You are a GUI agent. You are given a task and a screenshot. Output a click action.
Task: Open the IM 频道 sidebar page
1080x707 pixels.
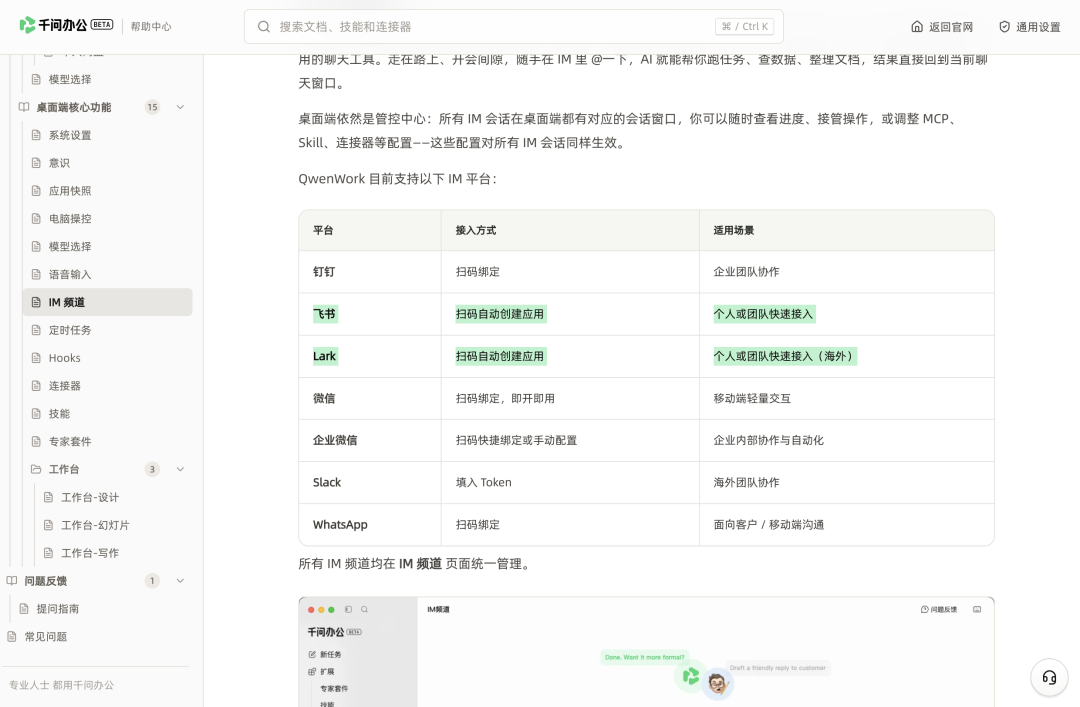coord(107,302)
